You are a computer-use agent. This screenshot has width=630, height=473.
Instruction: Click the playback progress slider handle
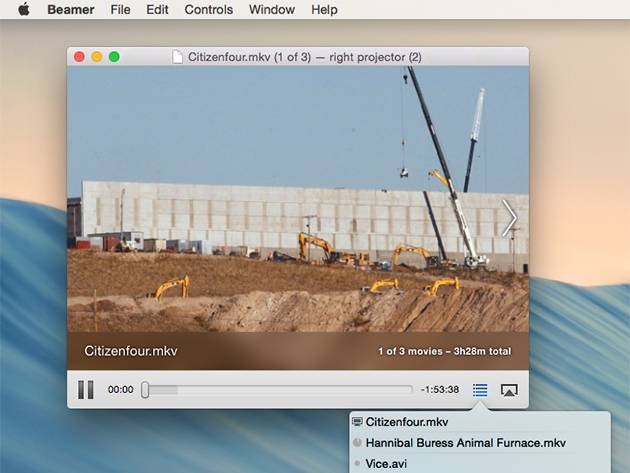[x=145, y=390]
